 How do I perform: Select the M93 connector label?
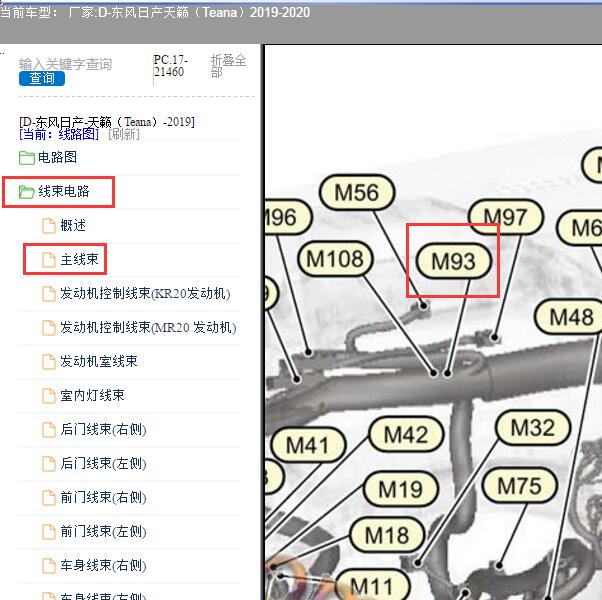454,261
